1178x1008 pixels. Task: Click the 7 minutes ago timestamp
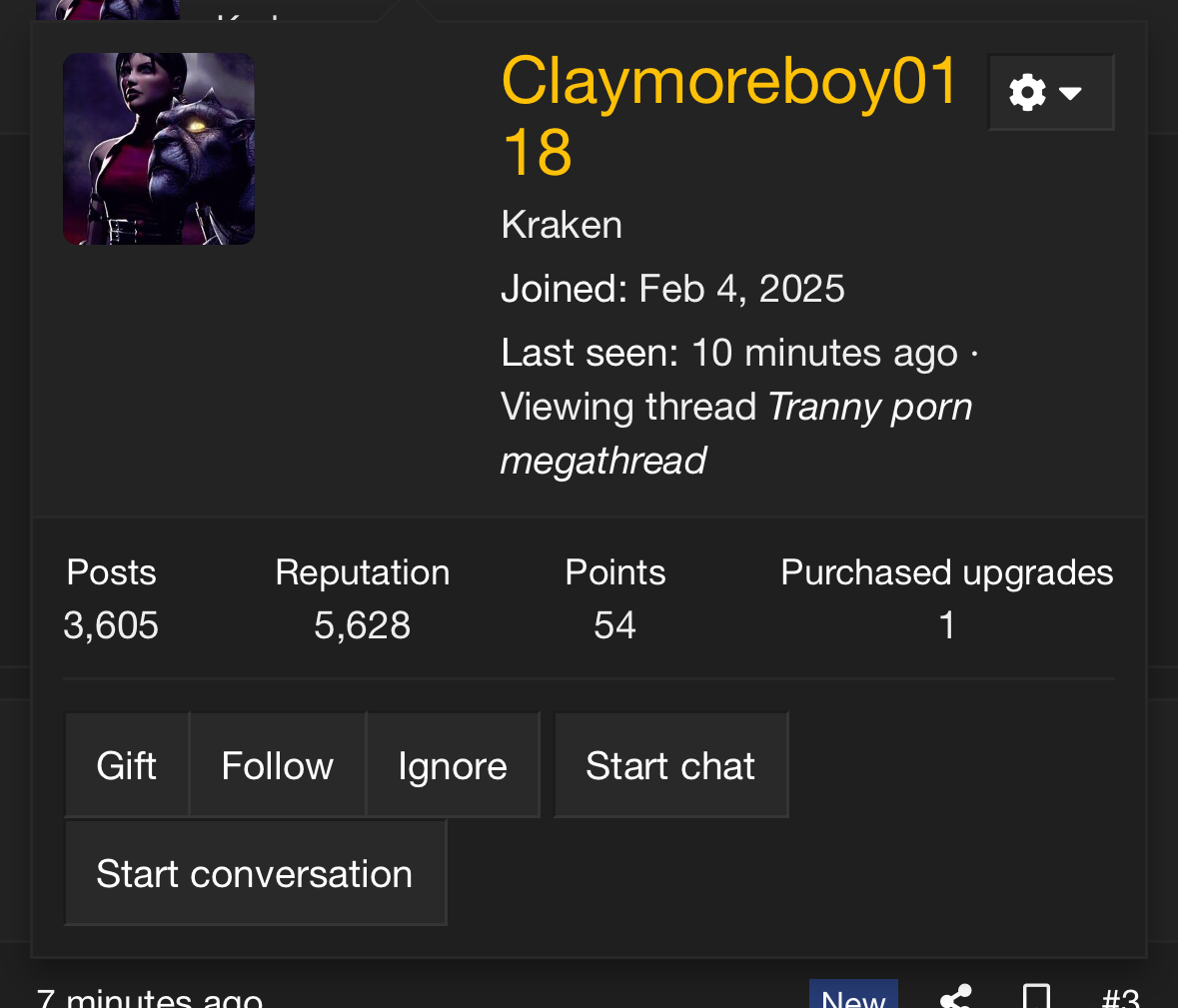point(150,998)
